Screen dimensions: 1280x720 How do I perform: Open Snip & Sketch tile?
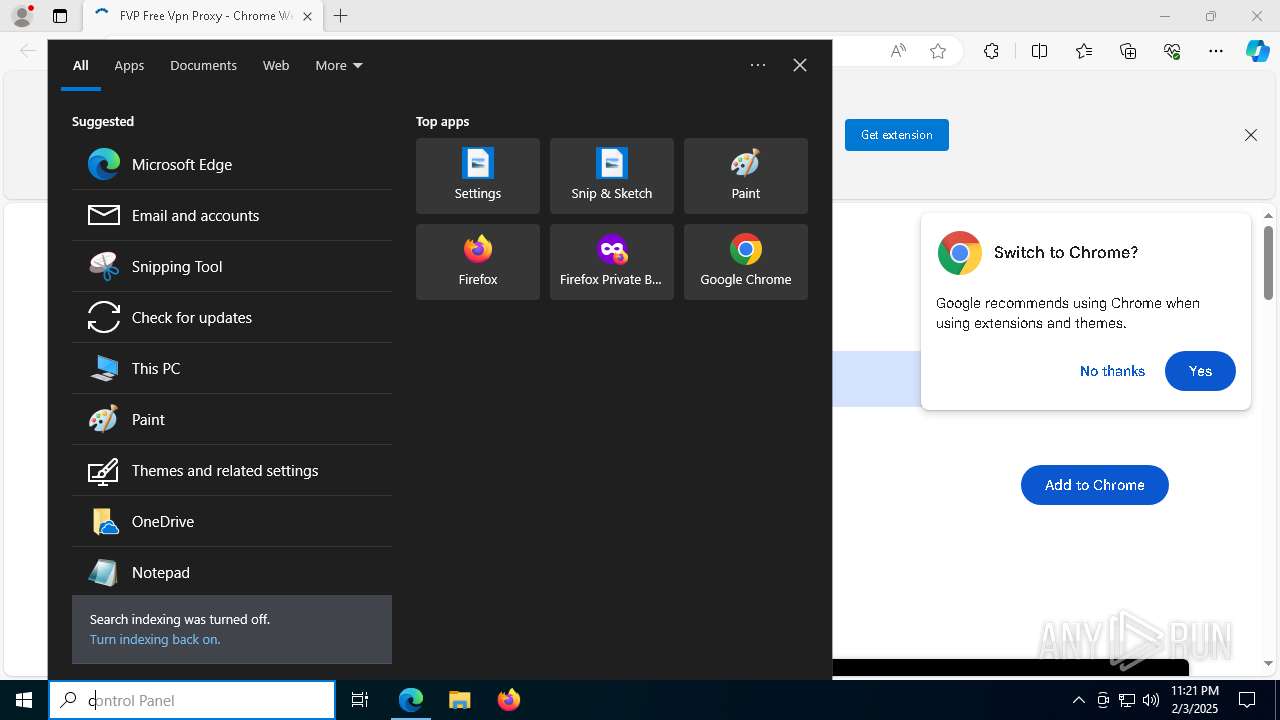coord(612,176)
